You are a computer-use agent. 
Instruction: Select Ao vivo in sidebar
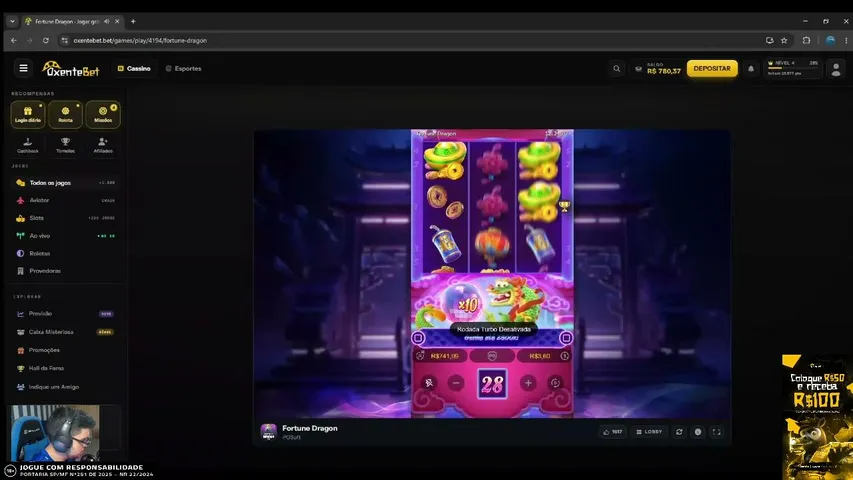pyautogui.click(x=65, y=236)
